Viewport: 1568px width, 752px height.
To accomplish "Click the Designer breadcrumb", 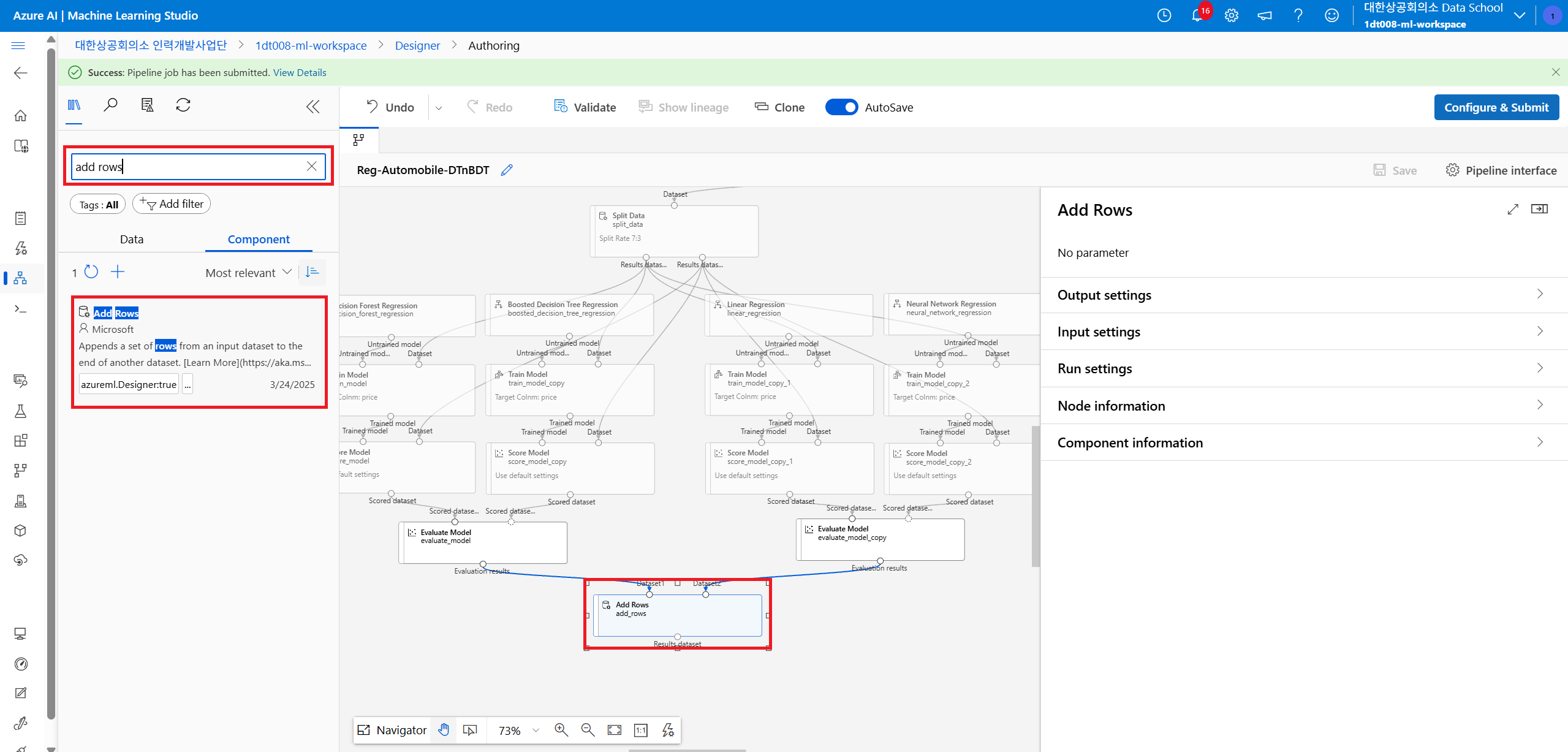I will tap(417, 45).
